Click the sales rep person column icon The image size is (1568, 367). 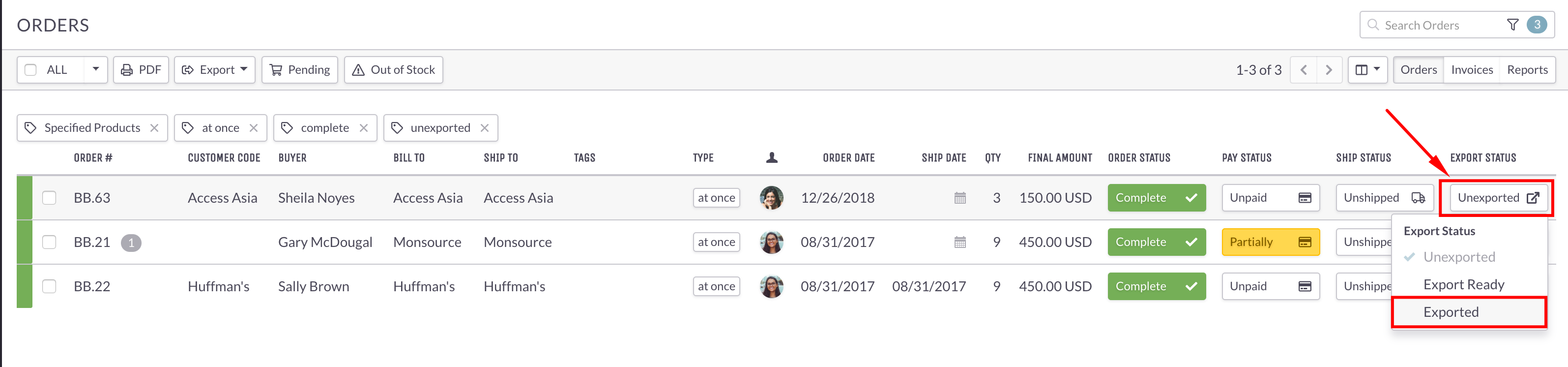[771, 158]
